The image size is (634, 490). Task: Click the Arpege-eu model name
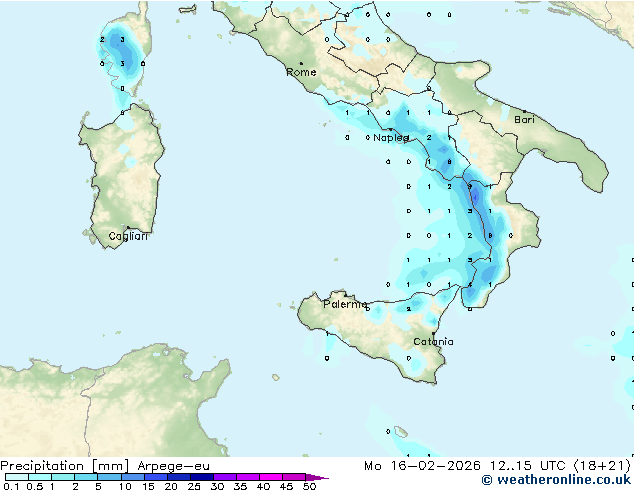173,467
